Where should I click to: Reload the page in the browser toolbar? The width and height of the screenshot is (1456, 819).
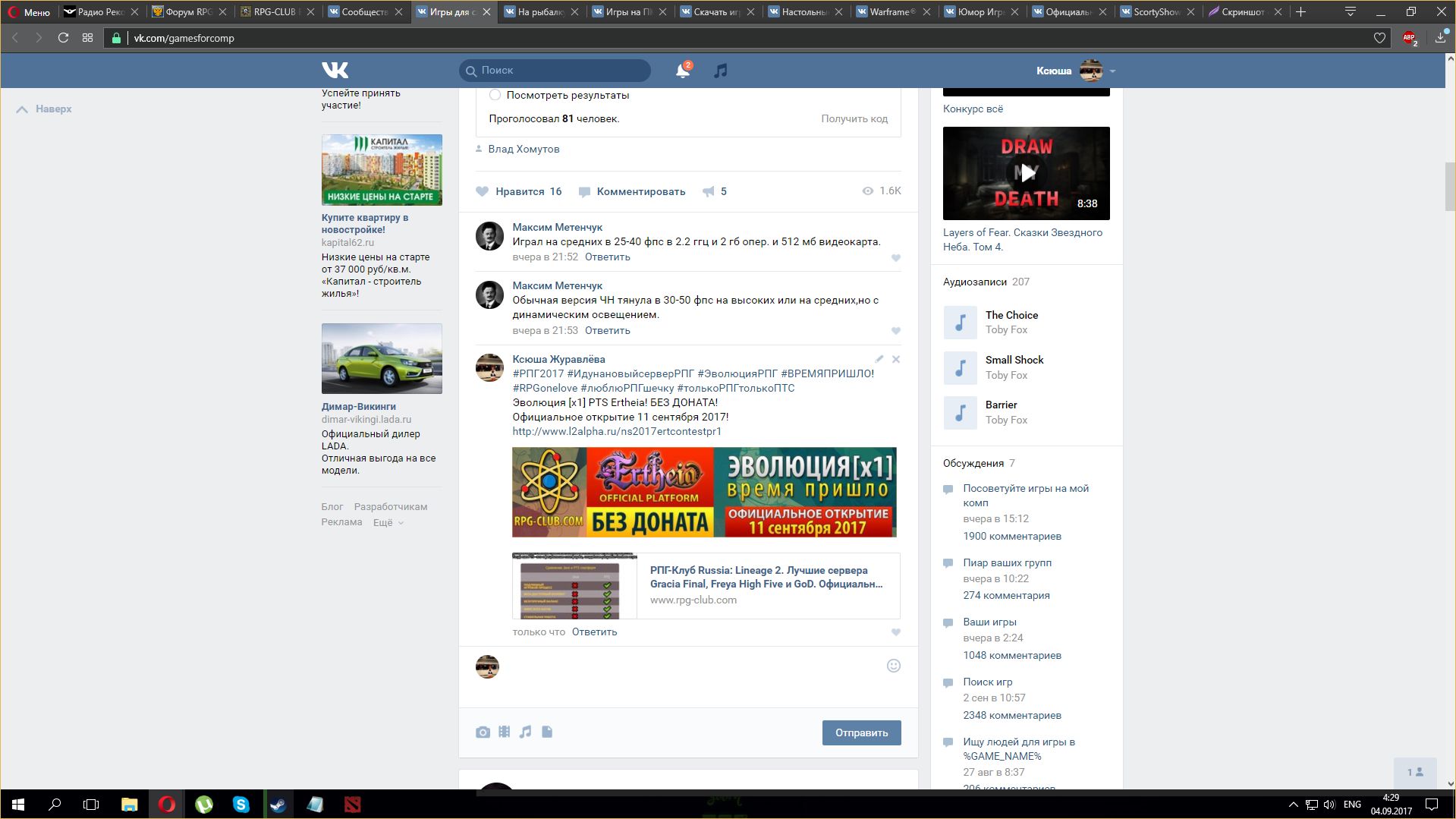tap(64, 38)
